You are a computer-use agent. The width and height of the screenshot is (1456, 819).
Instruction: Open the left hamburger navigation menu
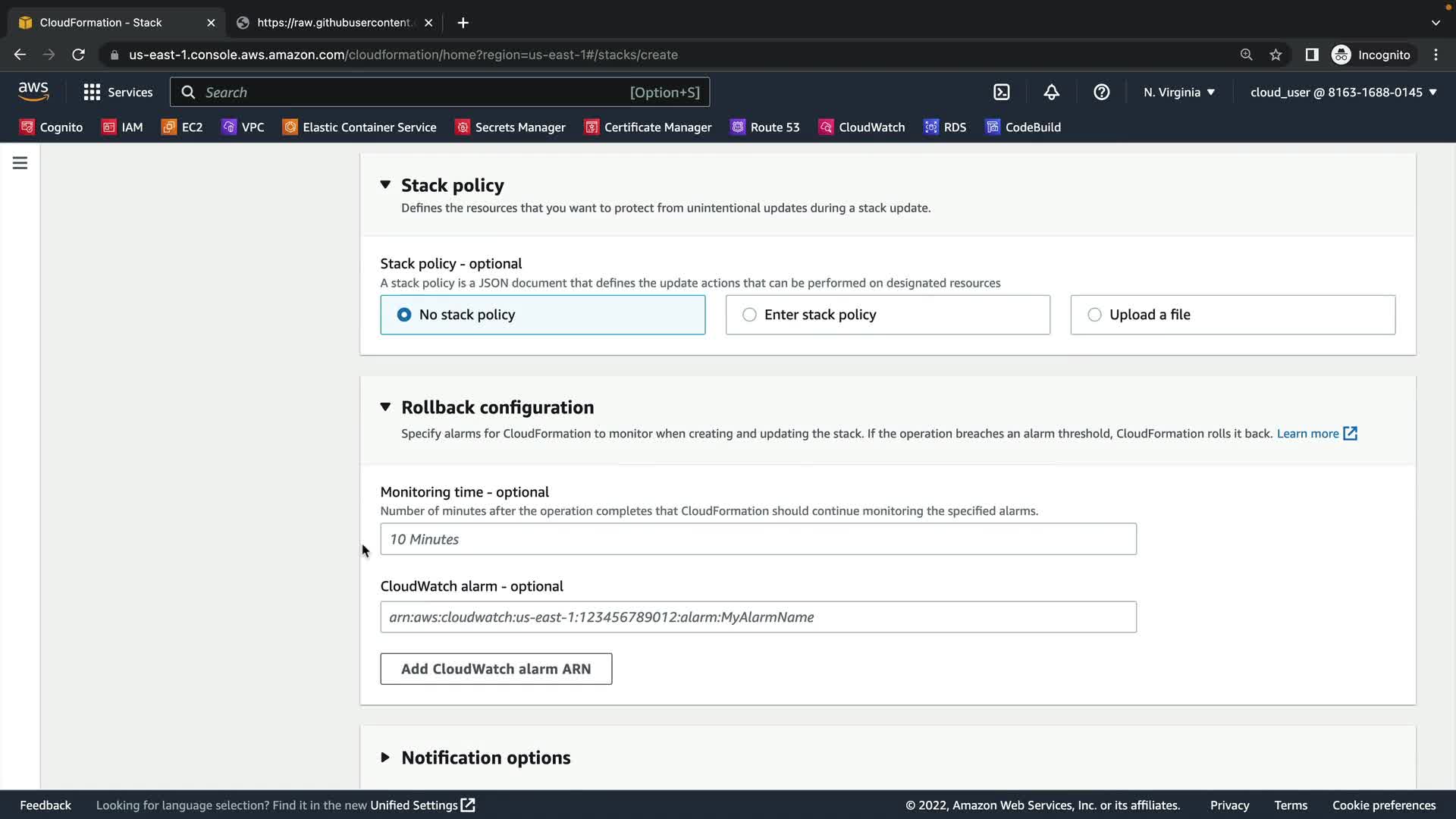pyautogui.click(x=20, y=163)
